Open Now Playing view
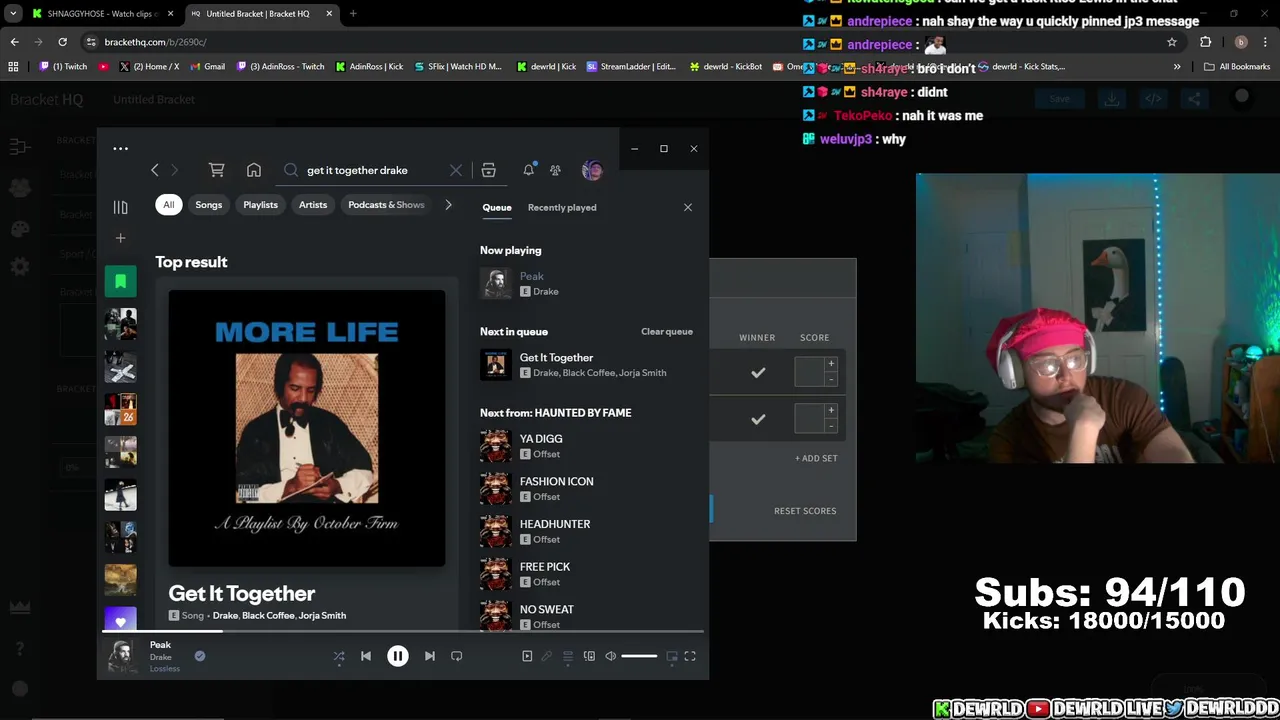Viewport: 1280px width, 720px height. 527,656
